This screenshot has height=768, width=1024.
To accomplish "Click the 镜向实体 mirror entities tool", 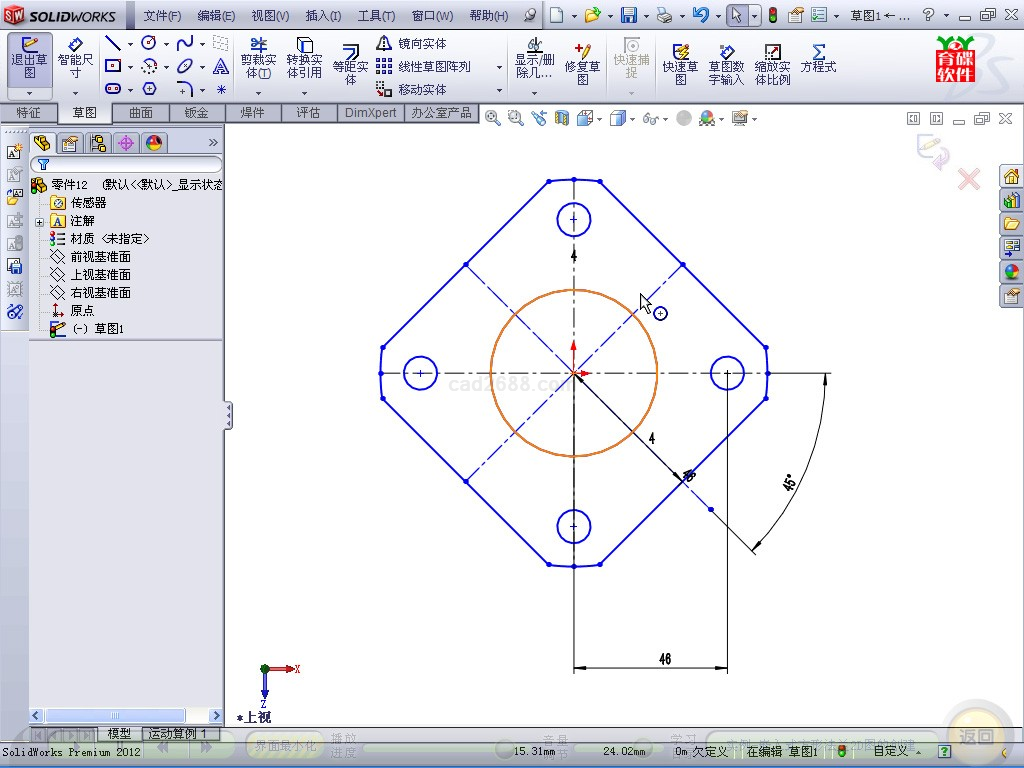I will (x=412, y=44).
